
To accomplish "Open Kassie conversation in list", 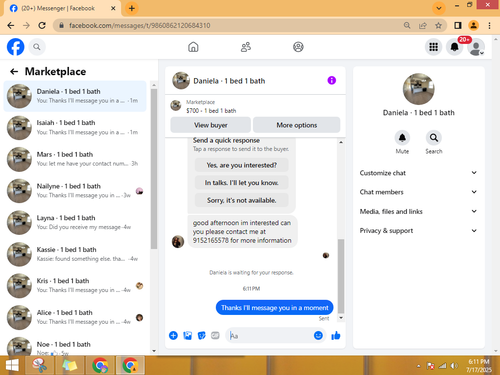I will tap(75, 254).
